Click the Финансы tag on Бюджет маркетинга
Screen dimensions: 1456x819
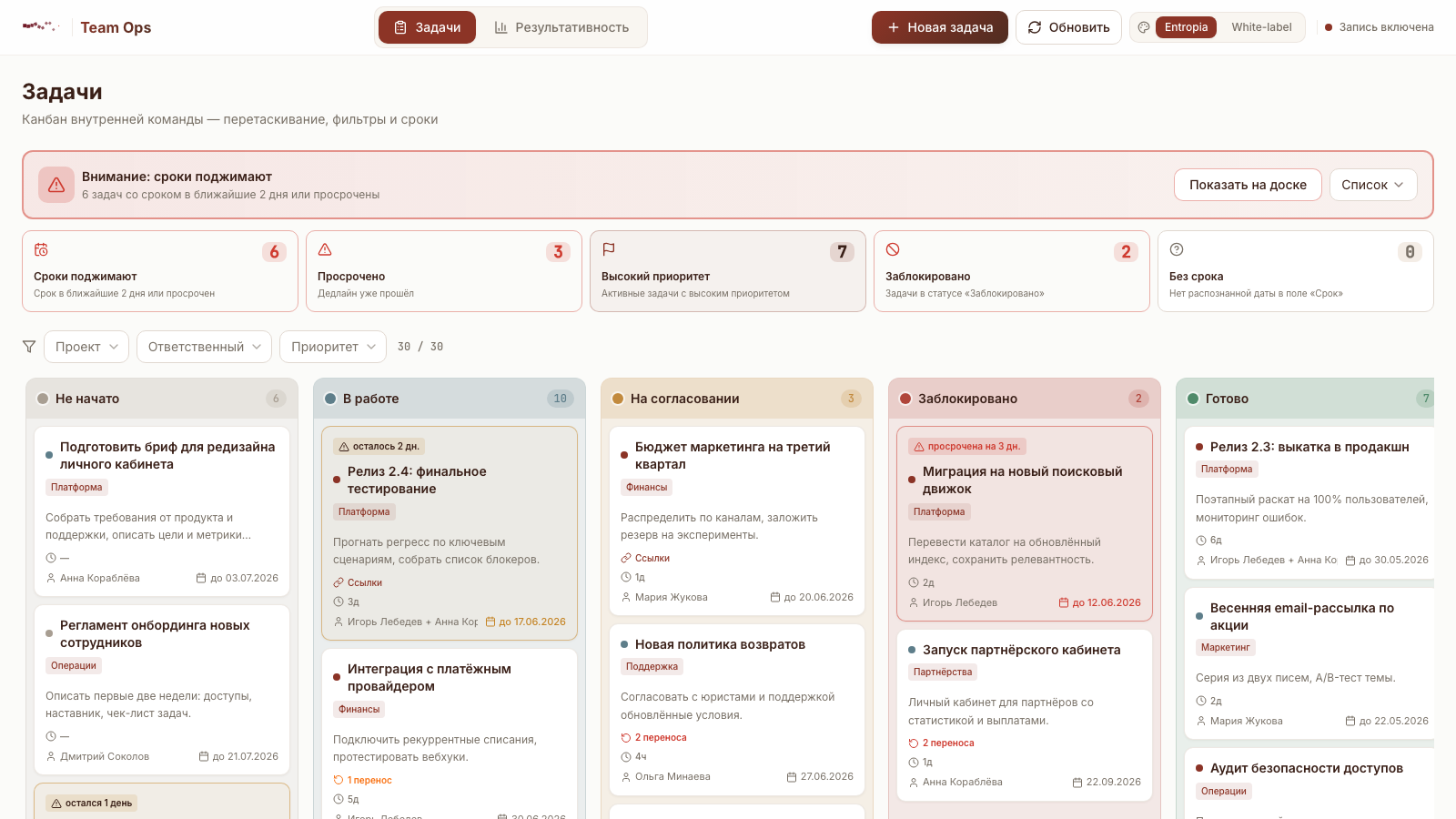tap(647, 488)
